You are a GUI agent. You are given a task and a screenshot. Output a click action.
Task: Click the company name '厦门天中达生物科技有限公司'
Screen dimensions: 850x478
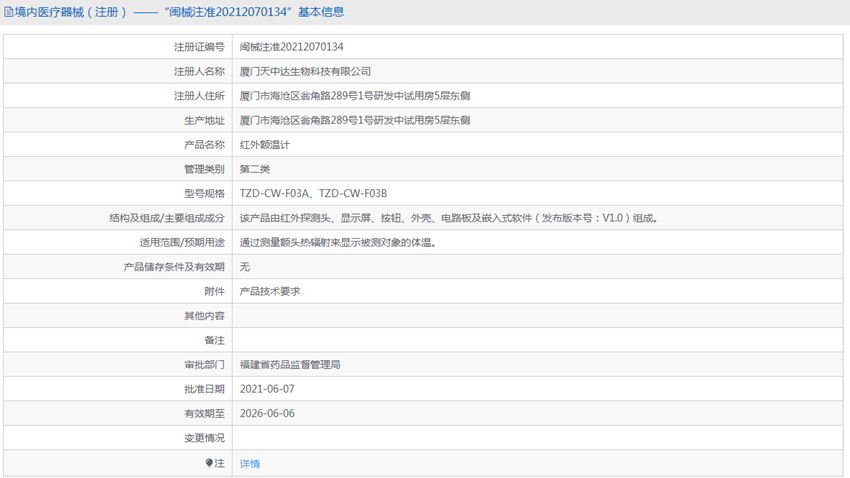[x=305, y=71]
